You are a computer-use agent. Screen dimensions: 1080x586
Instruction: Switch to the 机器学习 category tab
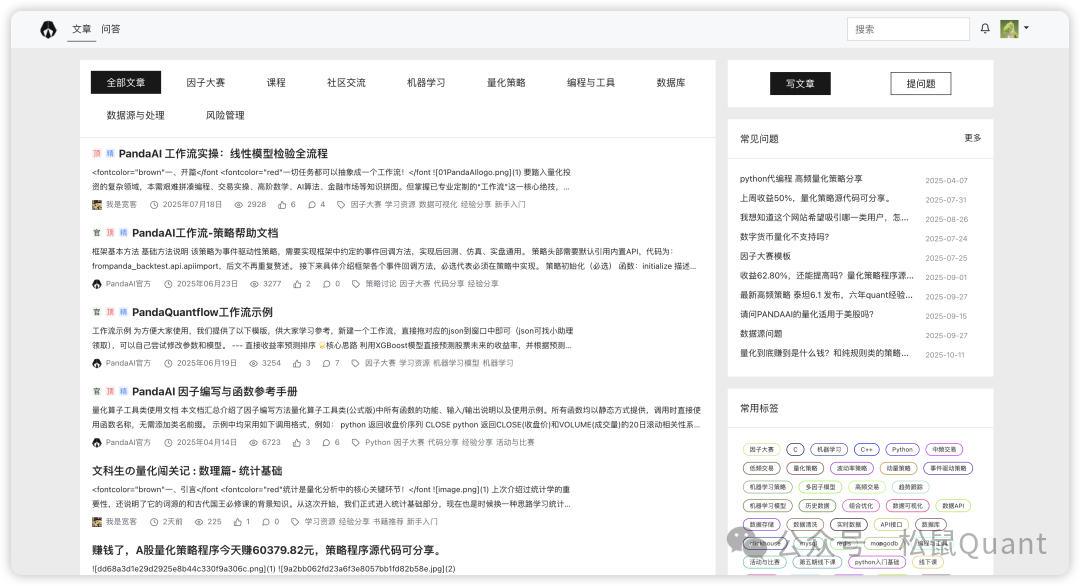[425, 82]
